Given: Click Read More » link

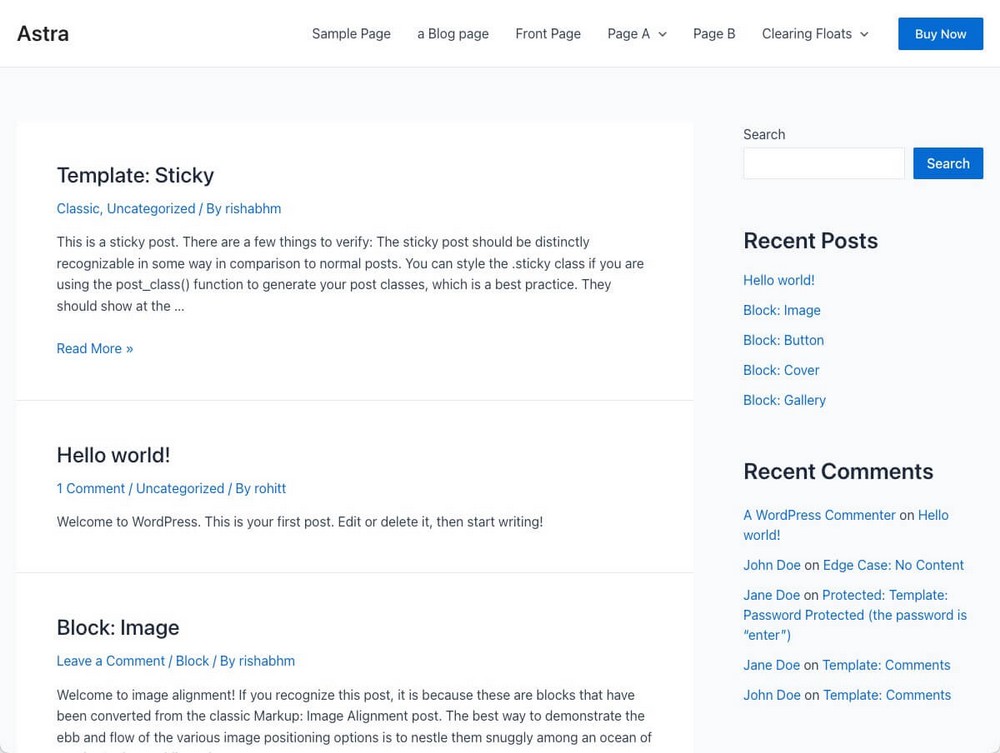Looking at the screenshot, I should pyautogui.click(x=95, y=348).
